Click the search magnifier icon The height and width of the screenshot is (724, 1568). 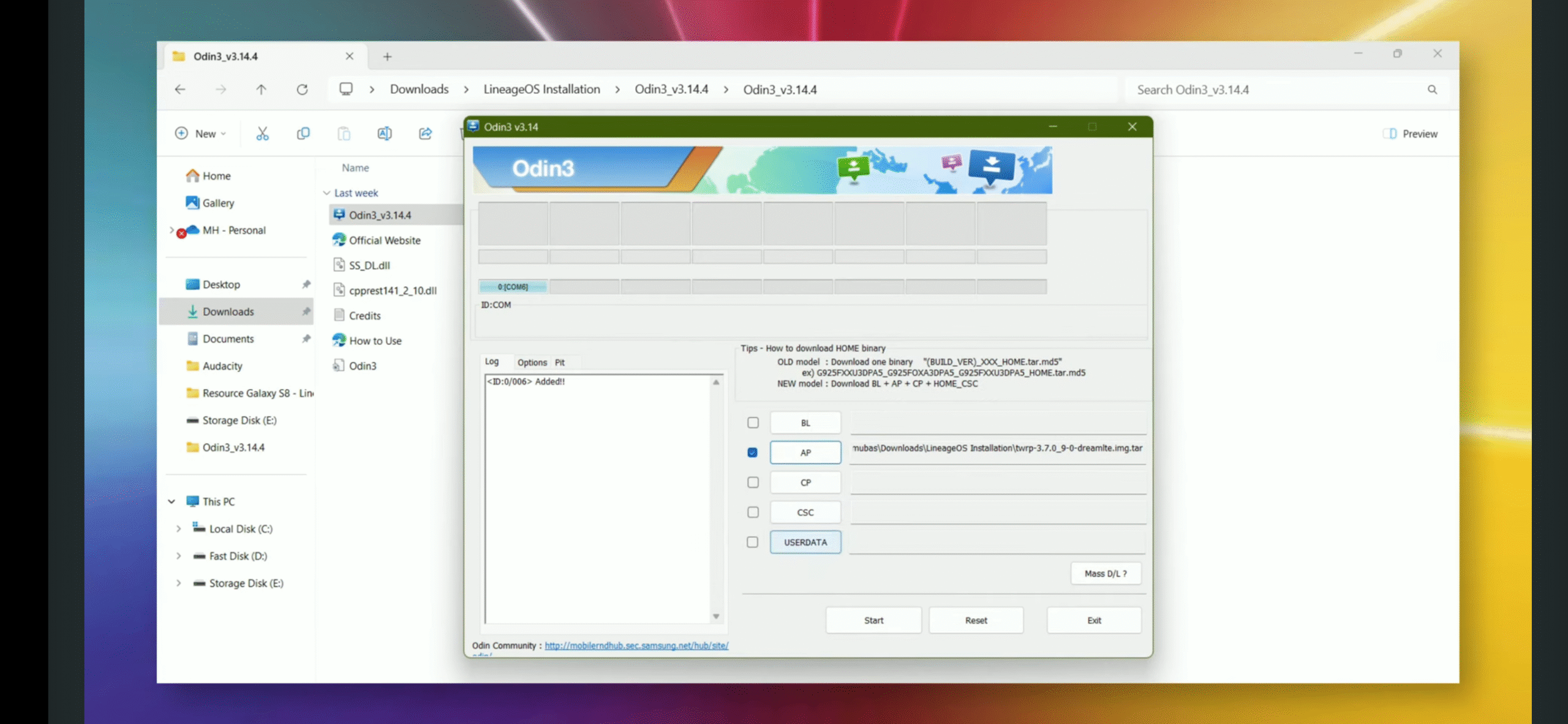click(x=1432, y=89)
